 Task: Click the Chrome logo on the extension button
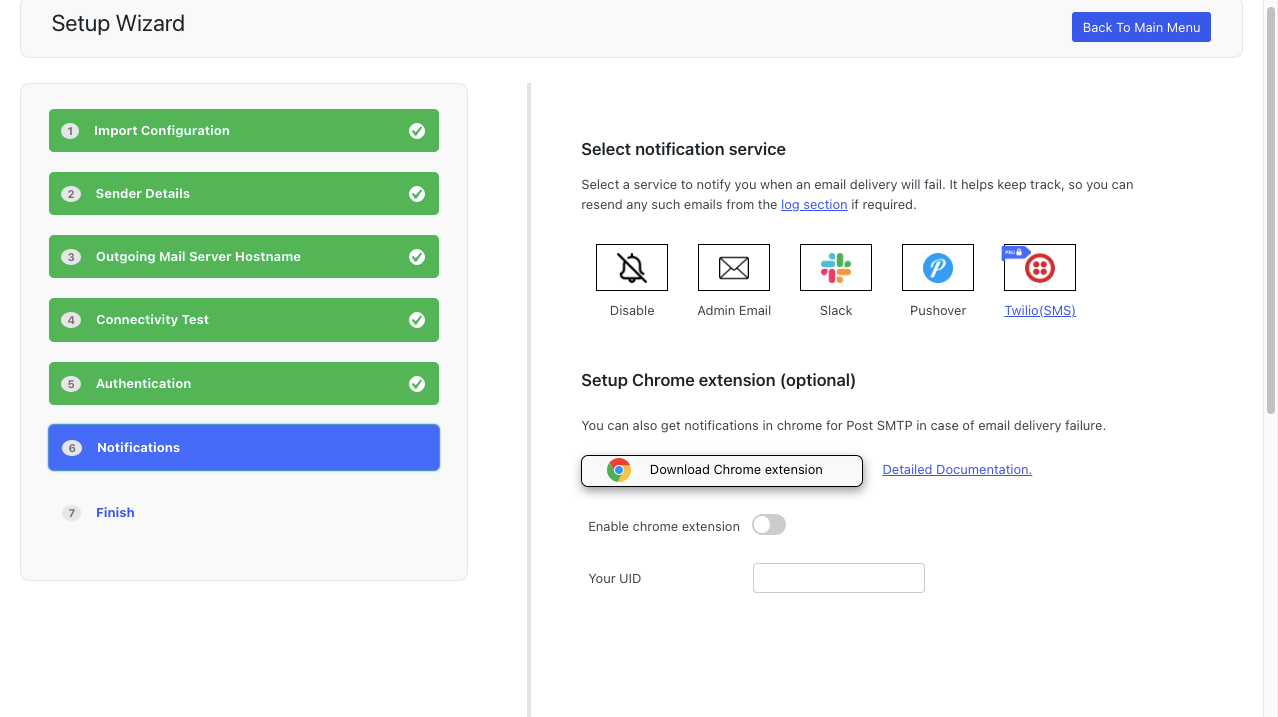(617, 469)
